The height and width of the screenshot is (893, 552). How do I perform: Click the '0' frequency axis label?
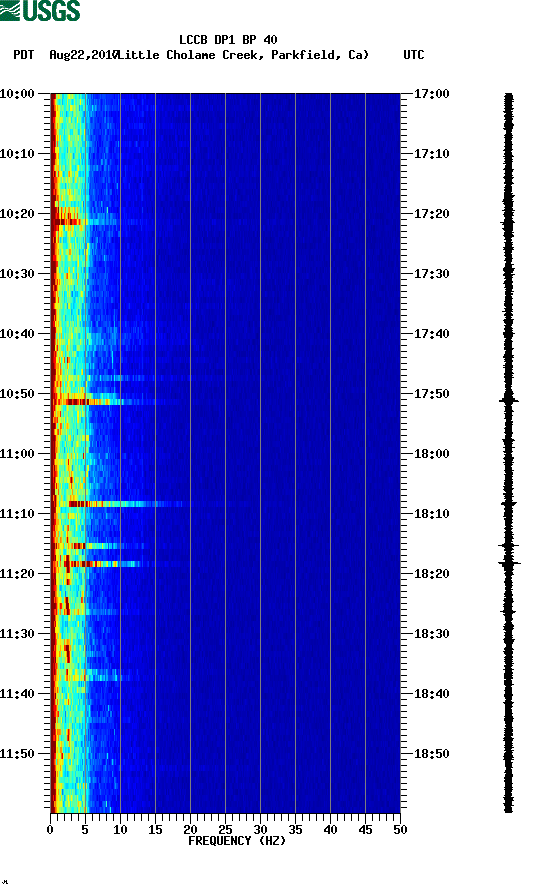click(x=50, y=830)
